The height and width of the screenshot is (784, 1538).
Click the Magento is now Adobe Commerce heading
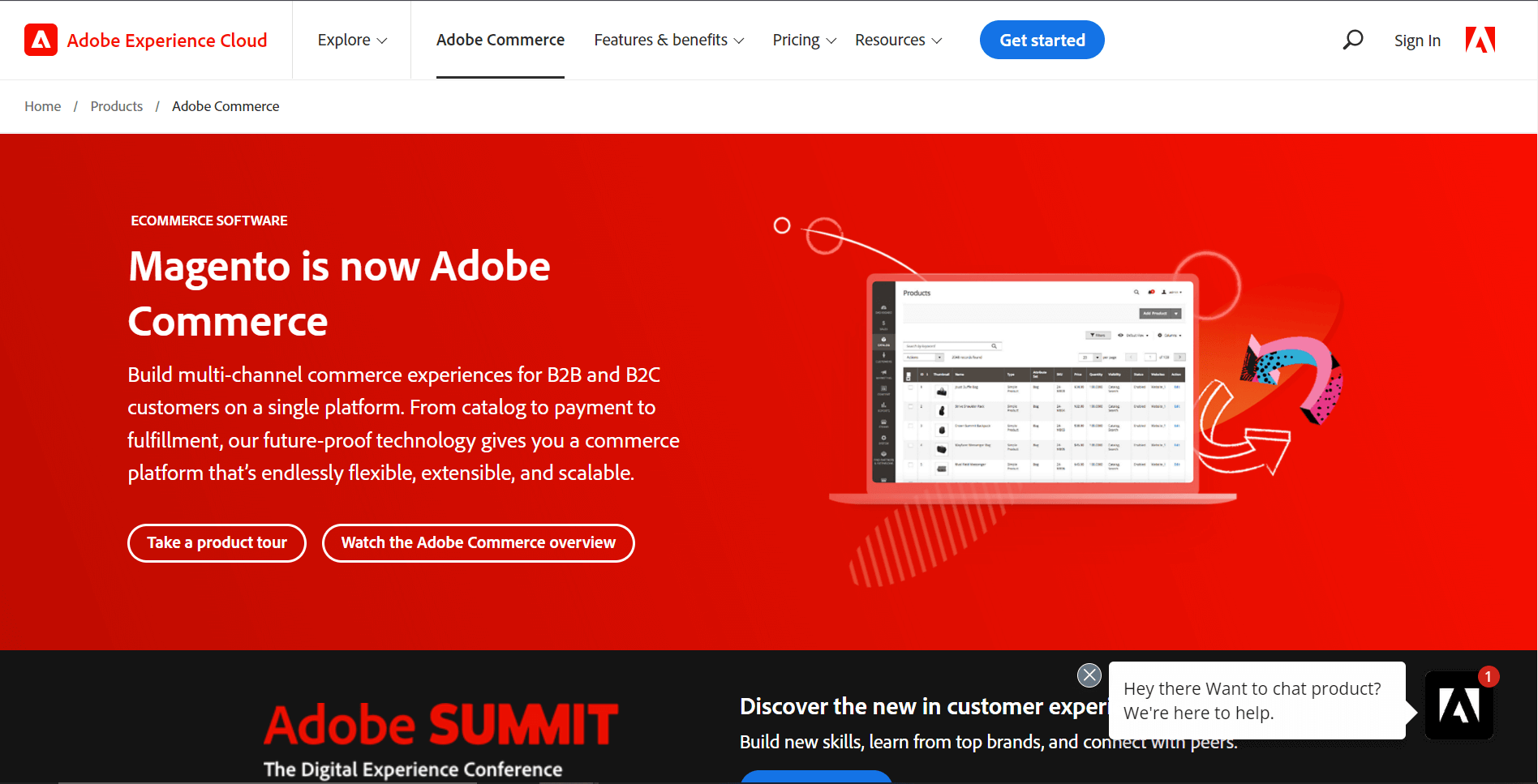[x=339, y=293]
